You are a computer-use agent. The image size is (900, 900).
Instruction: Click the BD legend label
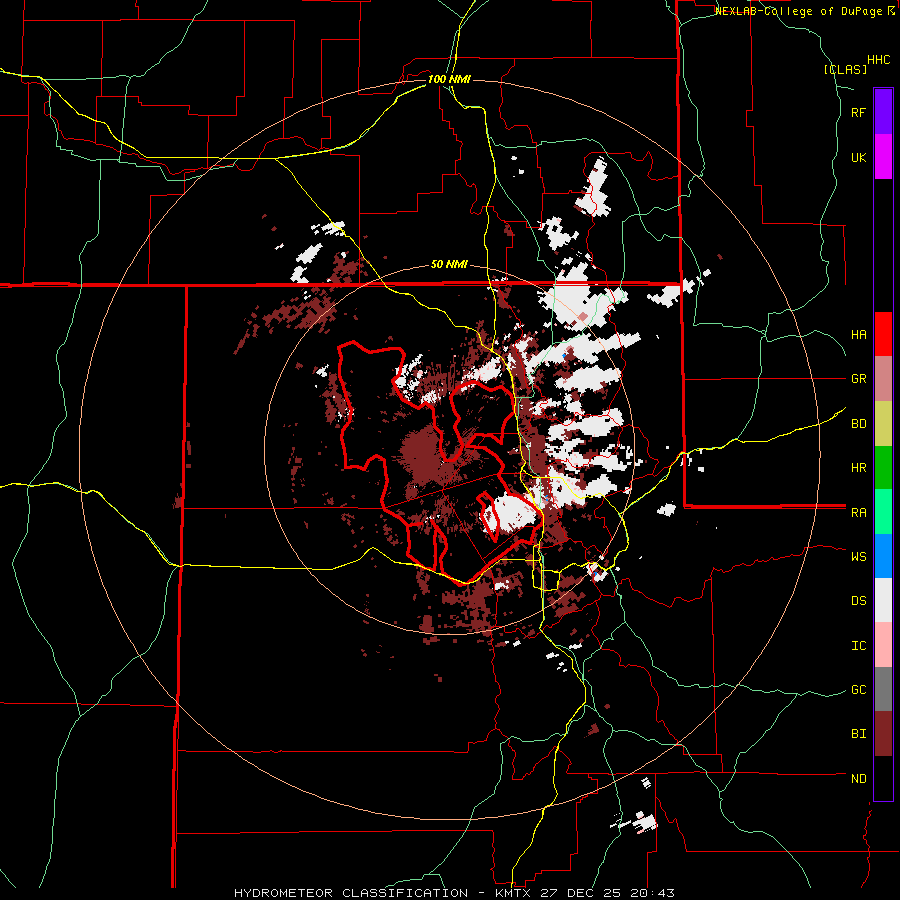pos(859,424)
